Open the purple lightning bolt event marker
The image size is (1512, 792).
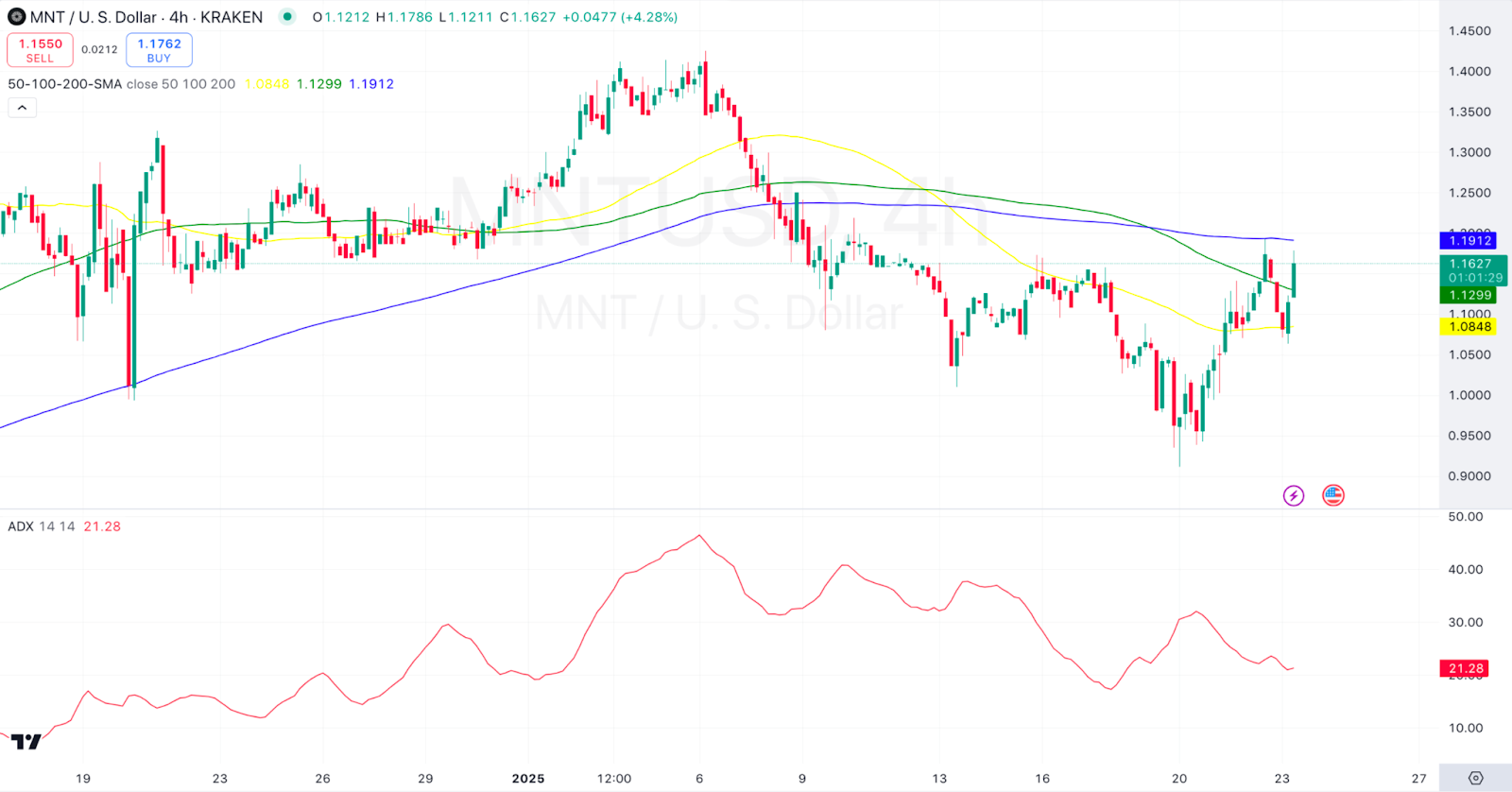tap(1294, 495)
